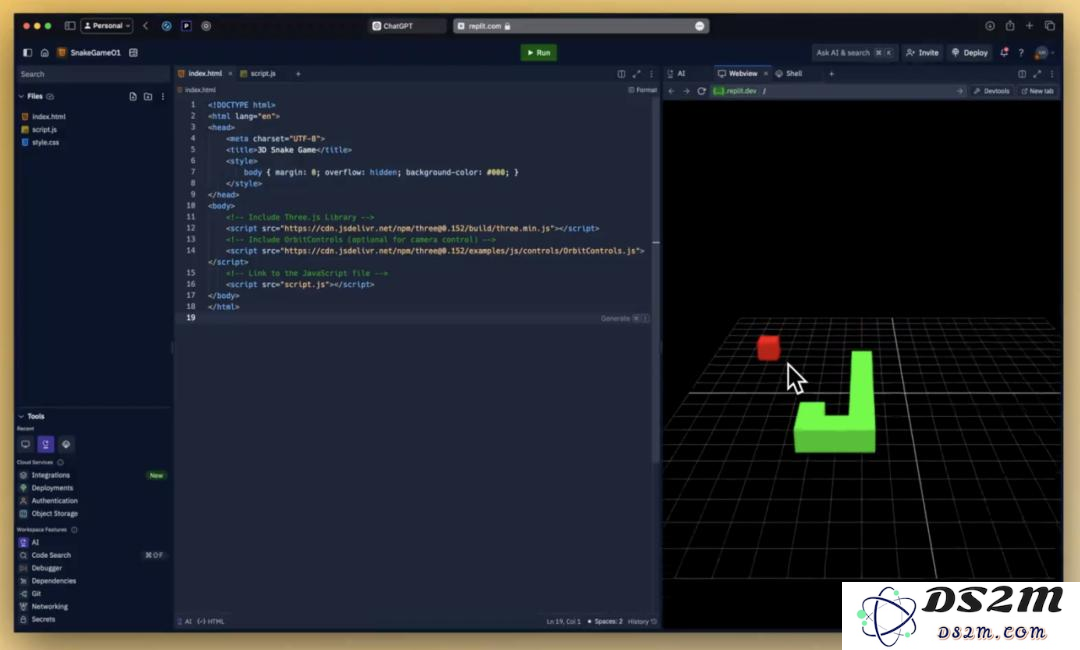The image size is (1080, 650).
Task: Open recent Shell tool icon
Action: pos(65,444)
